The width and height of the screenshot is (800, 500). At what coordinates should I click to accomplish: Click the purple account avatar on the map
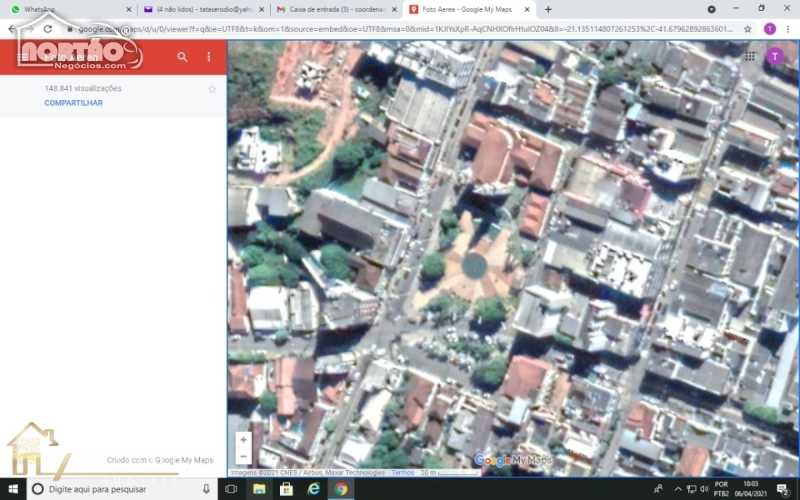(x=774, y=56)
